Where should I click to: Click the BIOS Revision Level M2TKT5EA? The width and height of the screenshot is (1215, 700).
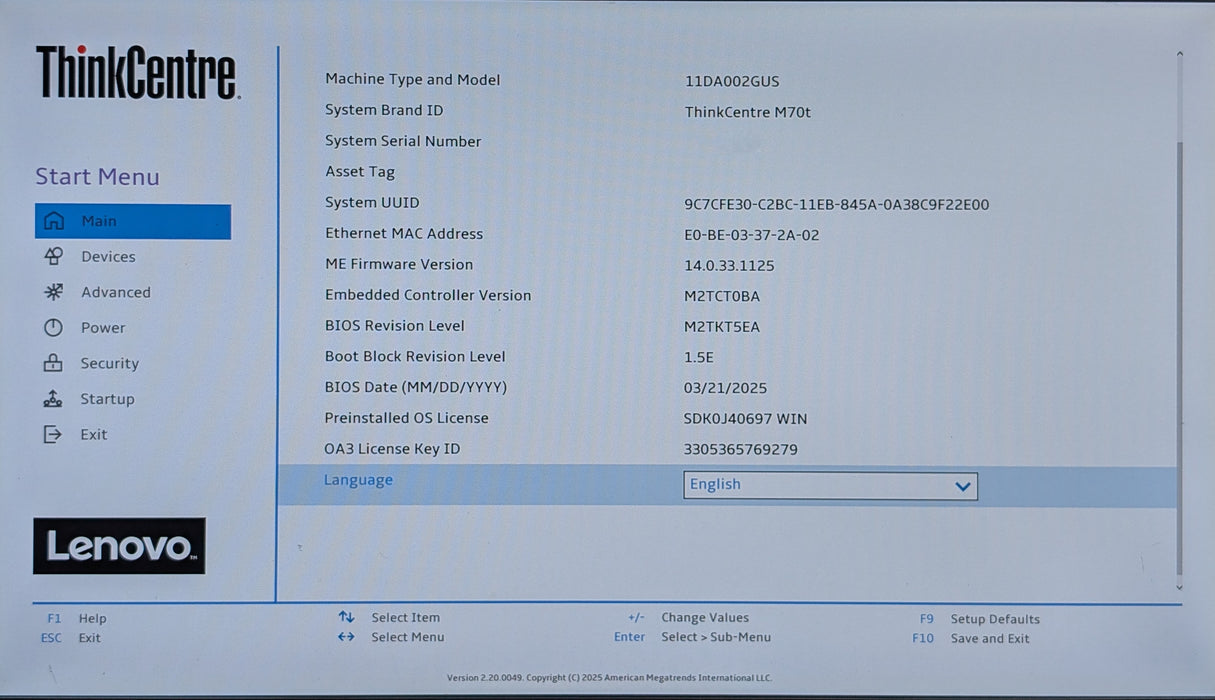722,327
